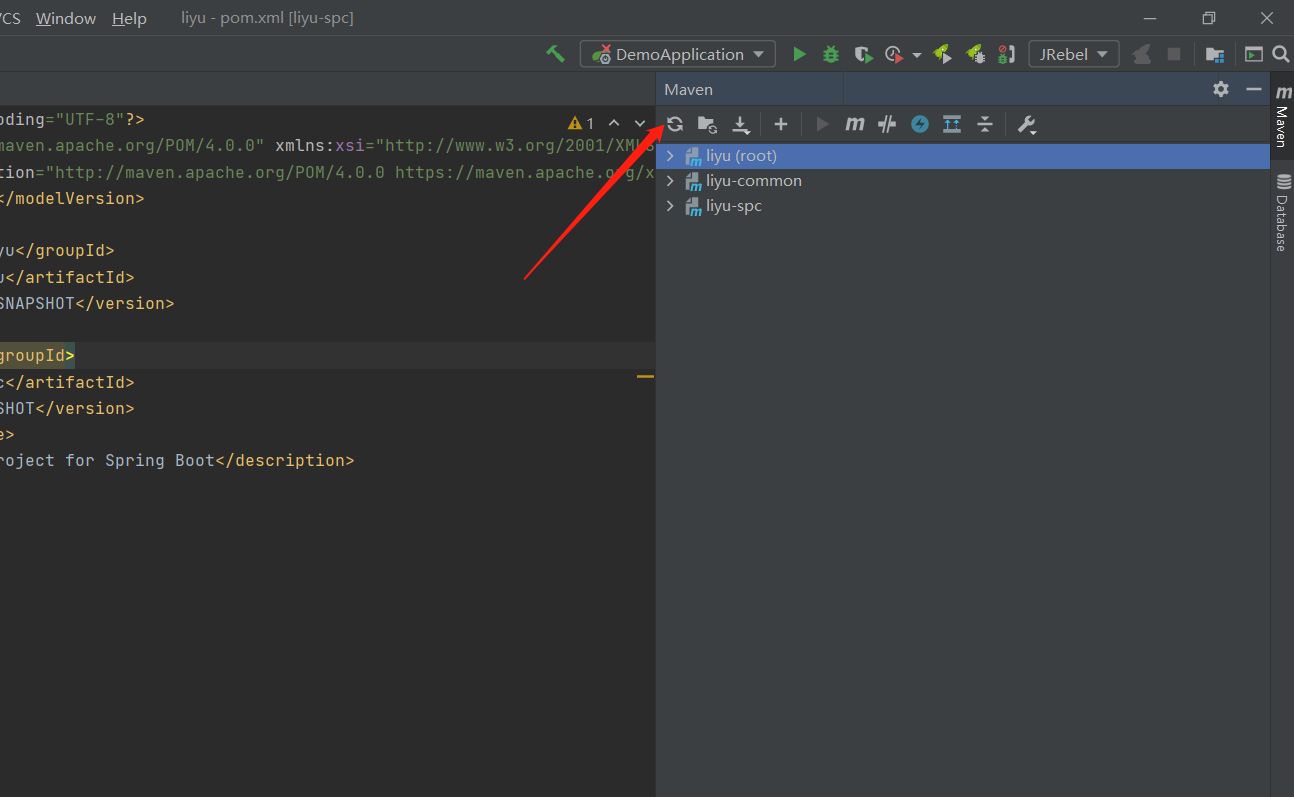This screenshot has width=1294, height=797.
Task: Click the Build Project hammer icon
Action: coord(555,54)
